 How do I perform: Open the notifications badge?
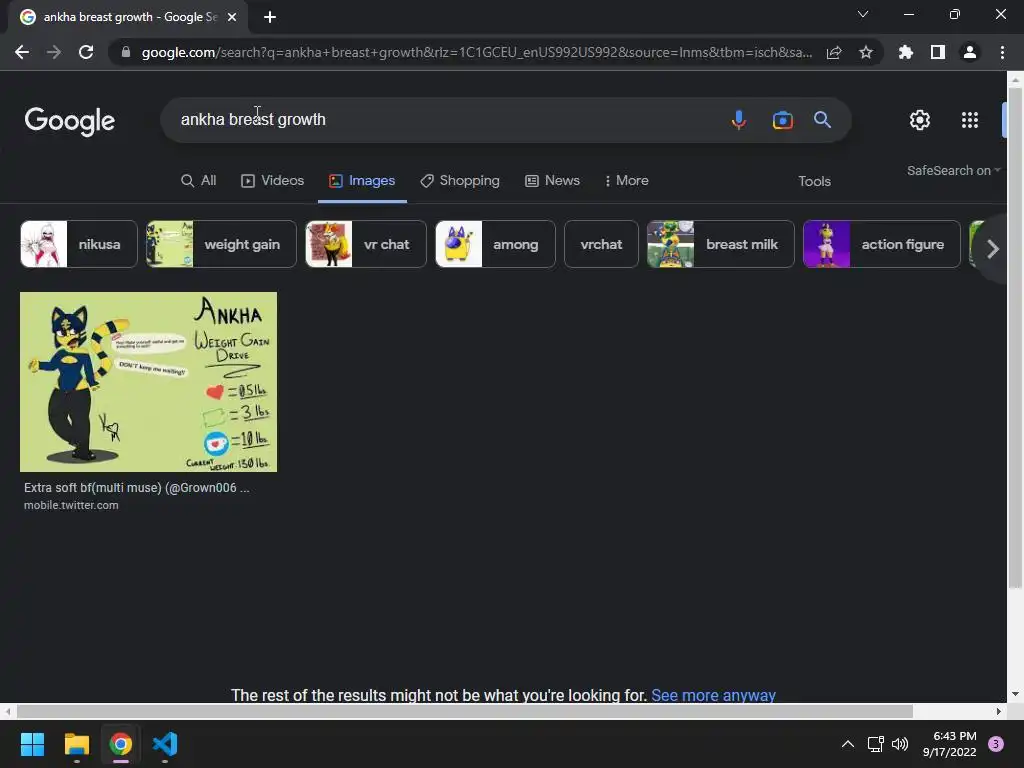(996, 744)
